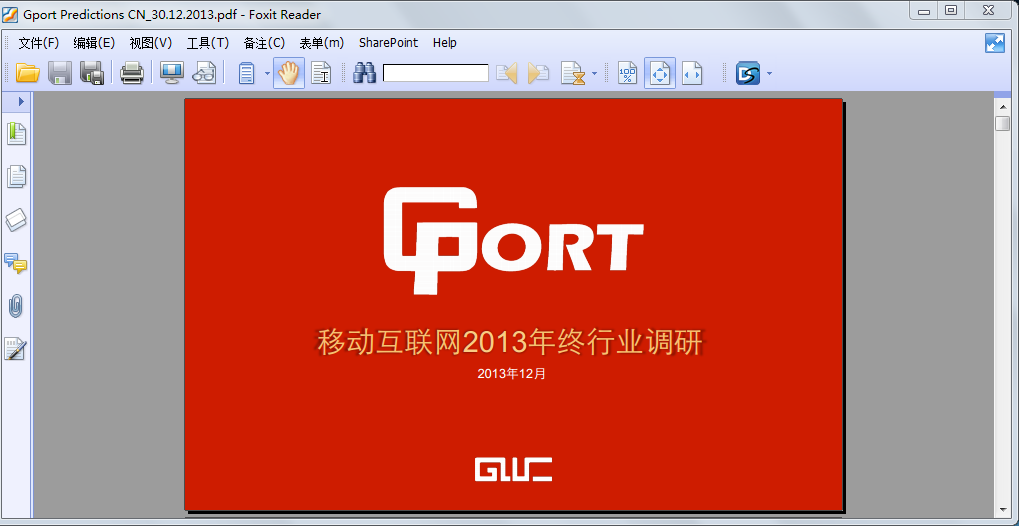
Task: Click the search text field
Action: [x=435, y=73]
